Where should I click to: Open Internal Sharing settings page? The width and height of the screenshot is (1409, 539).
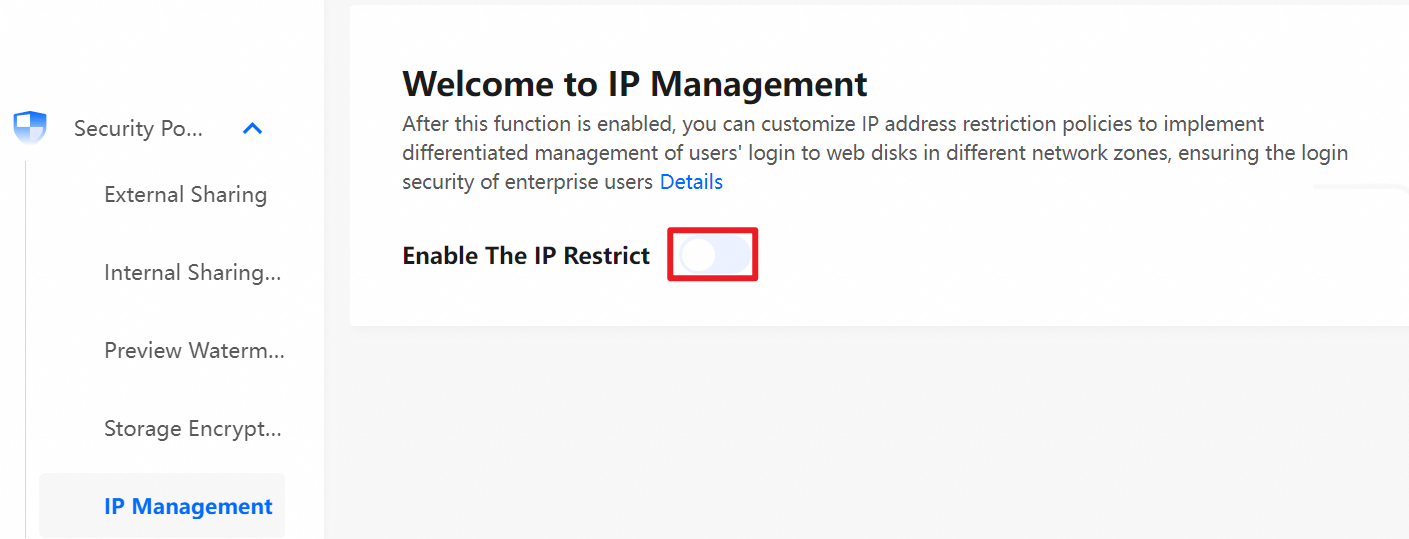point(192,272)
